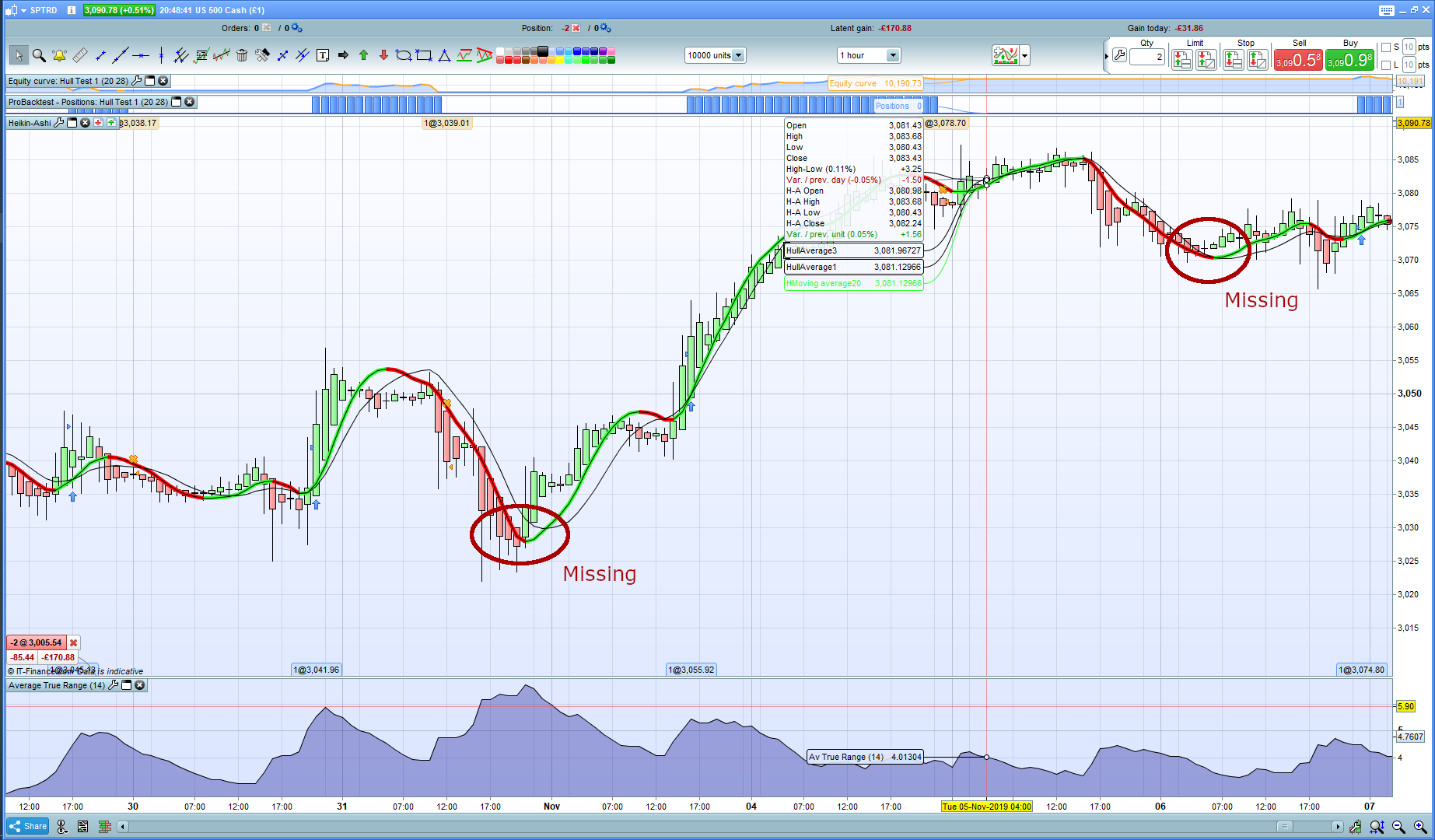Expand the 10000 units dropdown

point(739,55)
